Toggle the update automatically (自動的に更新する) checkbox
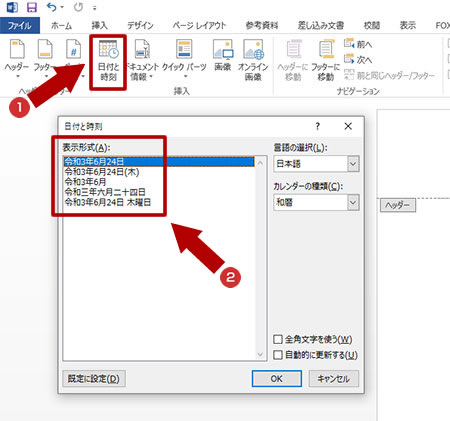The width and height of the screenshot is (450, 421). coord(278,355)
